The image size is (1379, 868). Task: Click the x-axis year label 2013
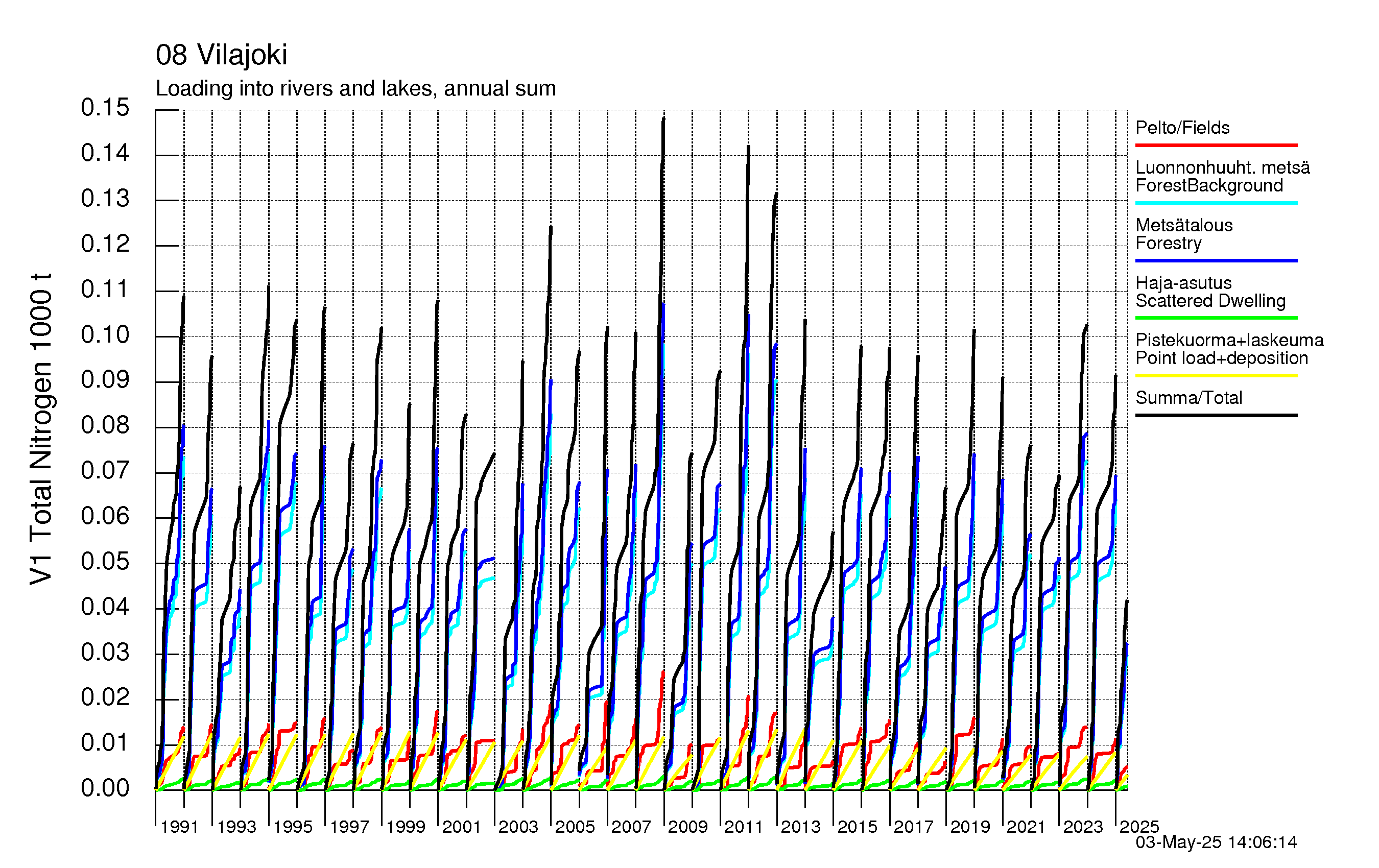(x=801, y=827)
